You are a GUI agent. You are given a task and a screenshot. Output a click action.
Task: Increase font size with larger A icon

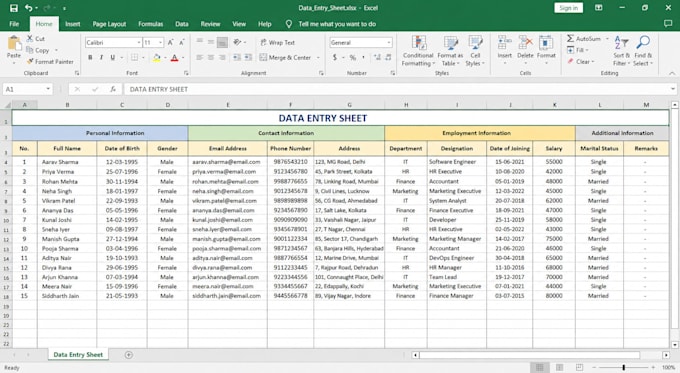coord(170,42)
